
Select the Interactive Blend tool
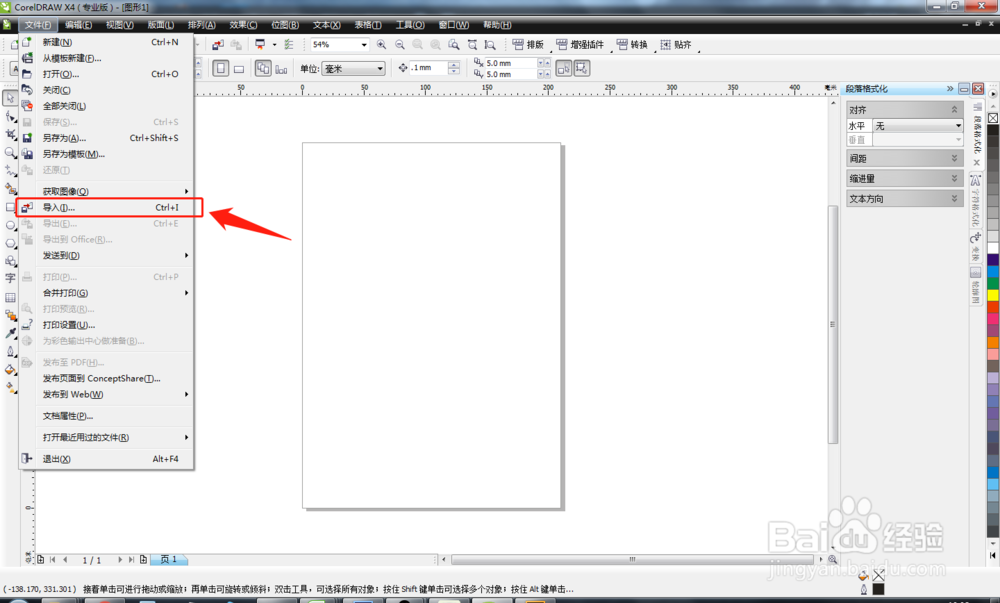coord(10,315)
